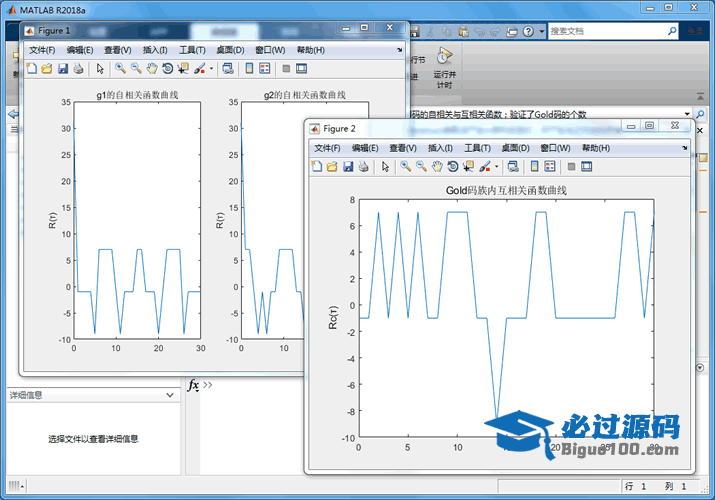
Task: Open Brush tool color dropdown arrow in Figure 1
Action: pos(211,69)
